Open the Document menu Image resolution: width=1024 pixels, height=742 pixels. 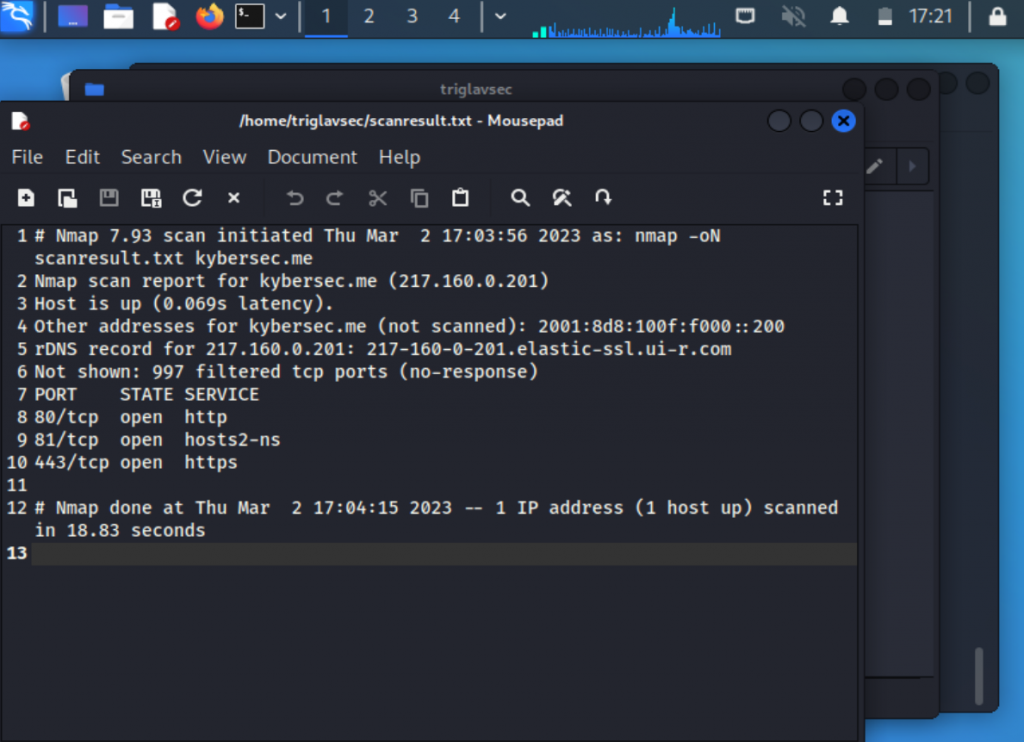[x=312, y=157]
